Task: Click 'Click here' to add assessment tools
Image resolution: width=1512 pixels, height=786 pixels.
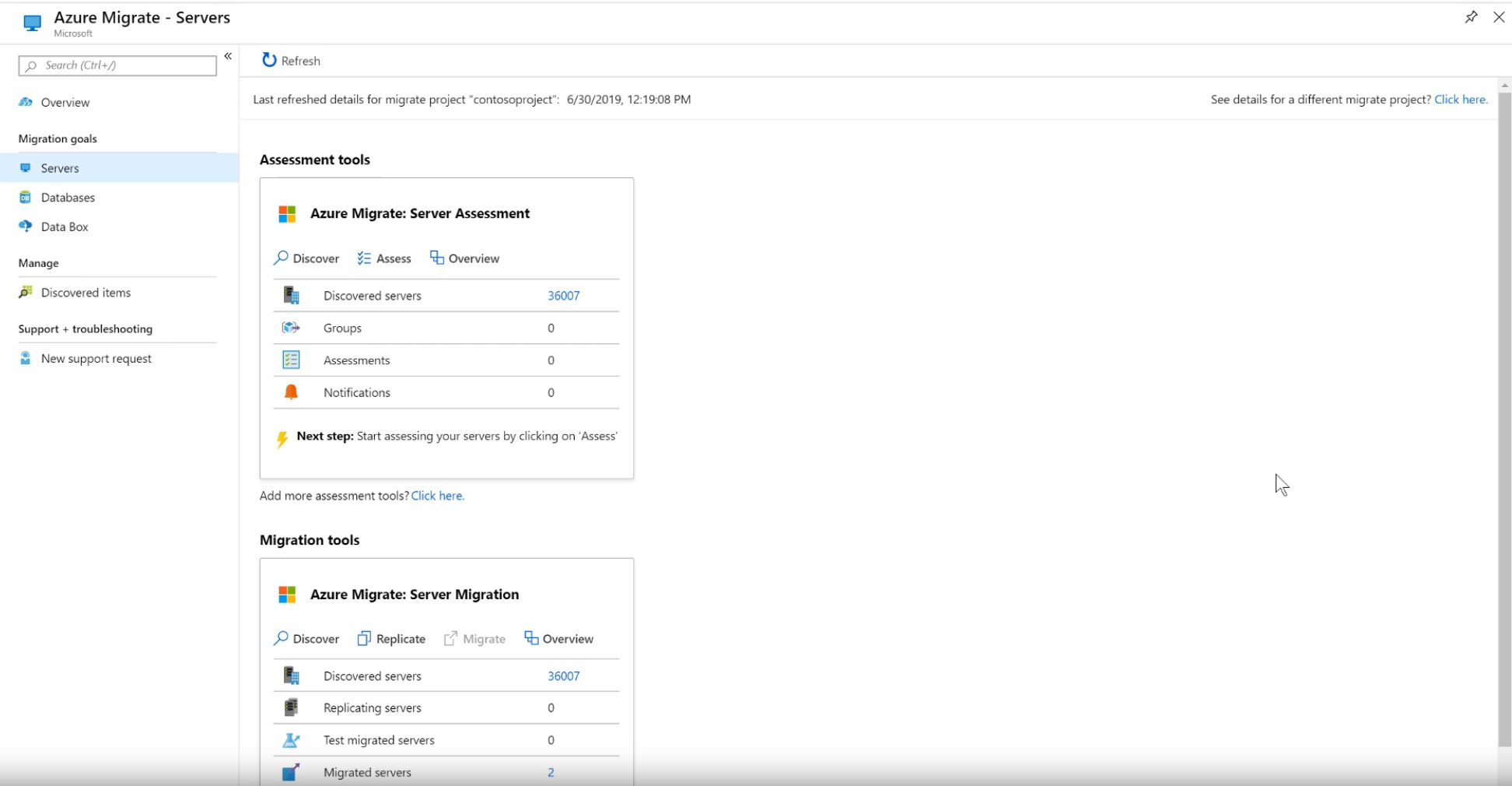Action: coord(437,496)
